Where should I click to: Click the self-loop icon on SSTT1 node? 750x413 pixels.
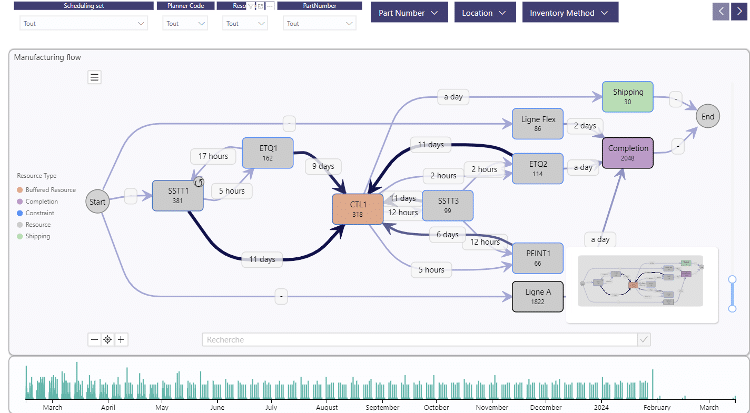[199, 182]
